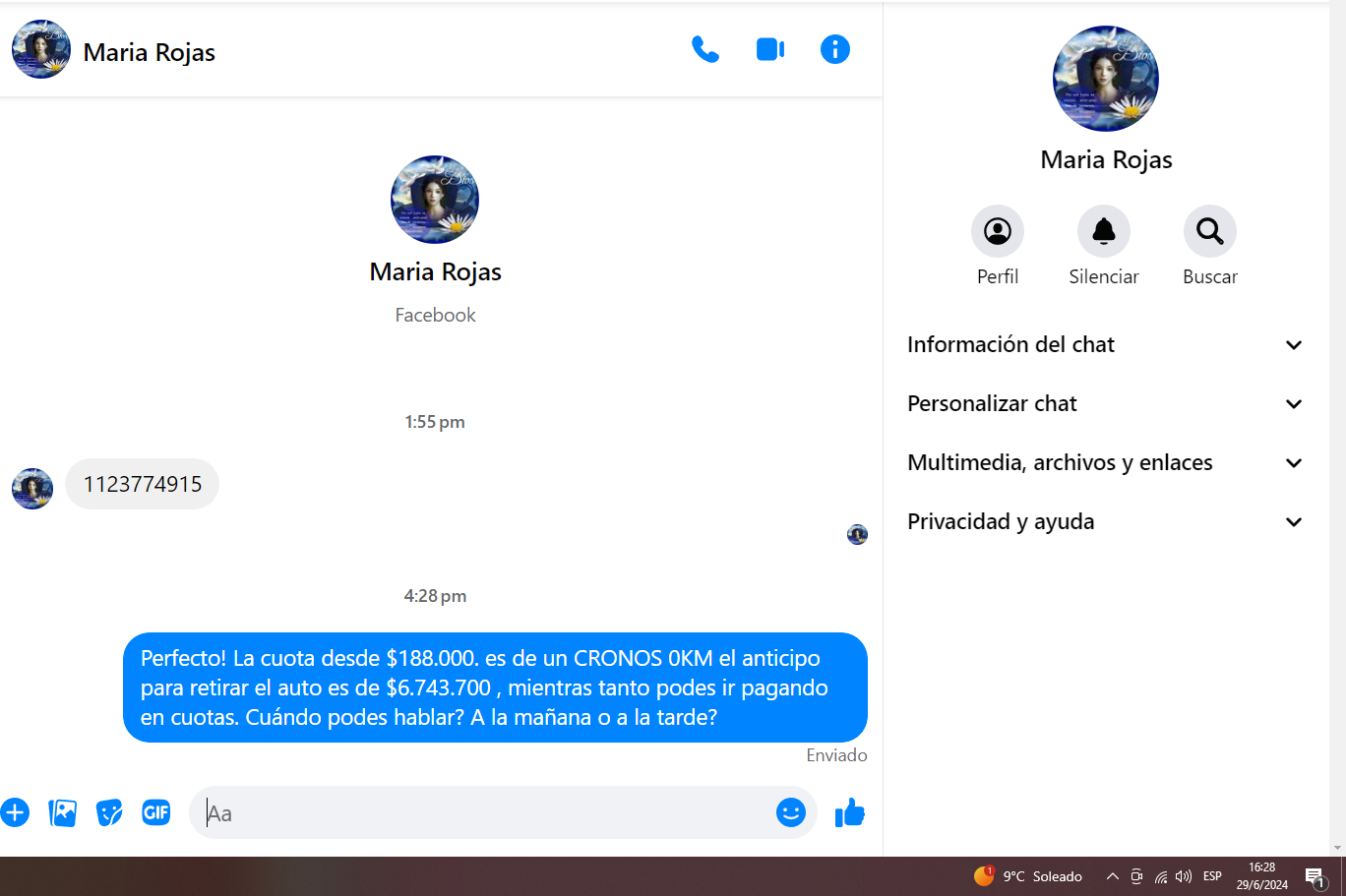The width and height of the screenshot is (1346, 896).
Task: Open Maria Rojas's profile via Perfil
Action: [997, 231]
